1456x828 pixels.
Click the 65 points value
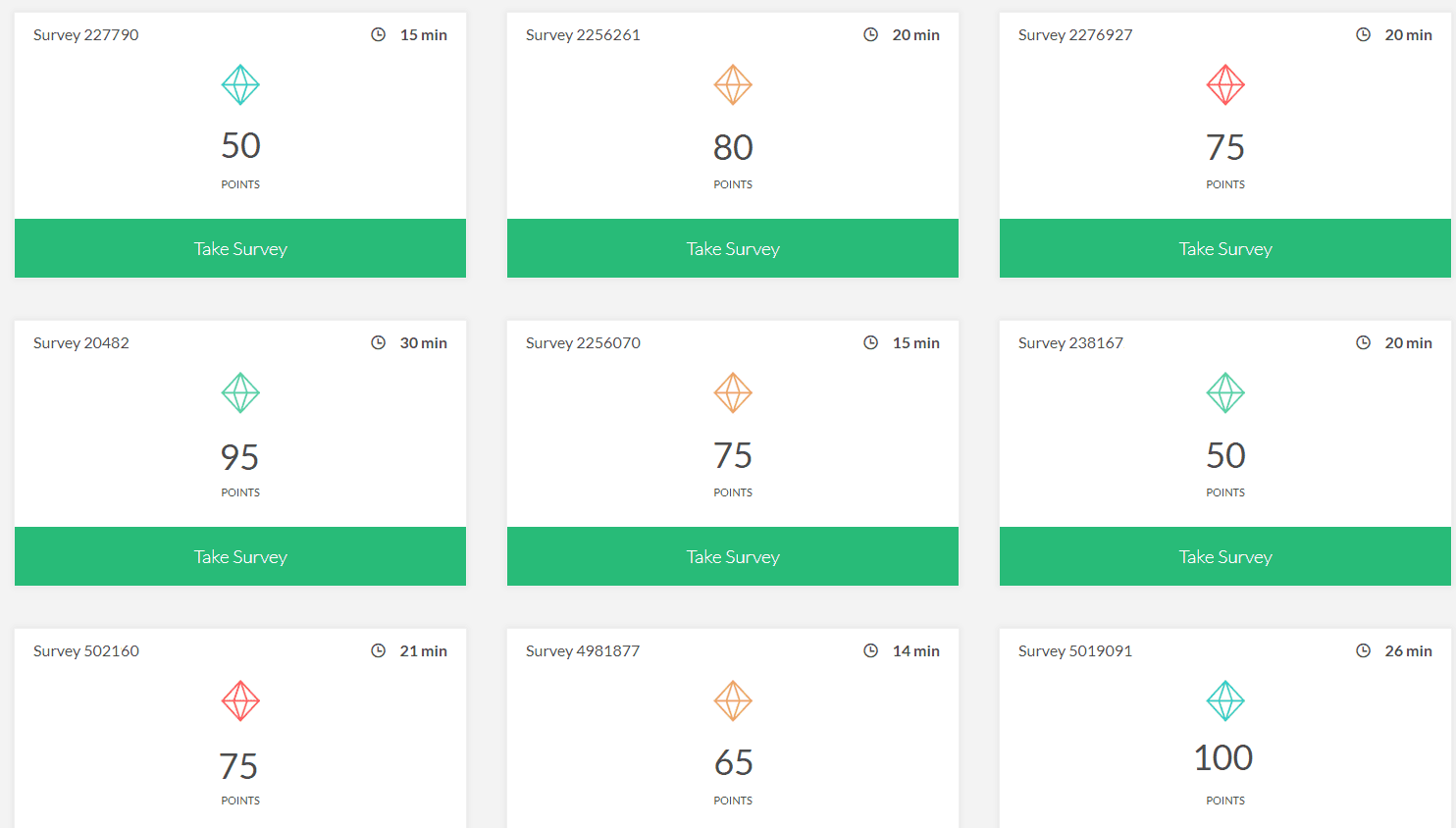point(733,762)
